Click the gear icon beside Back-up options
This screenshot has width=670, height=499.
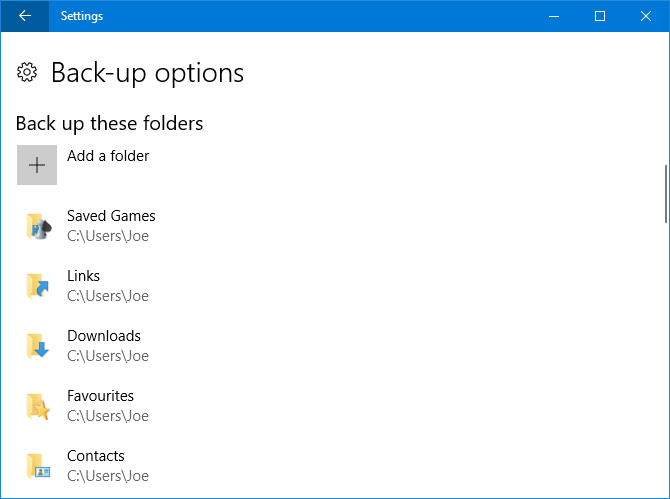tap(28, 72)
